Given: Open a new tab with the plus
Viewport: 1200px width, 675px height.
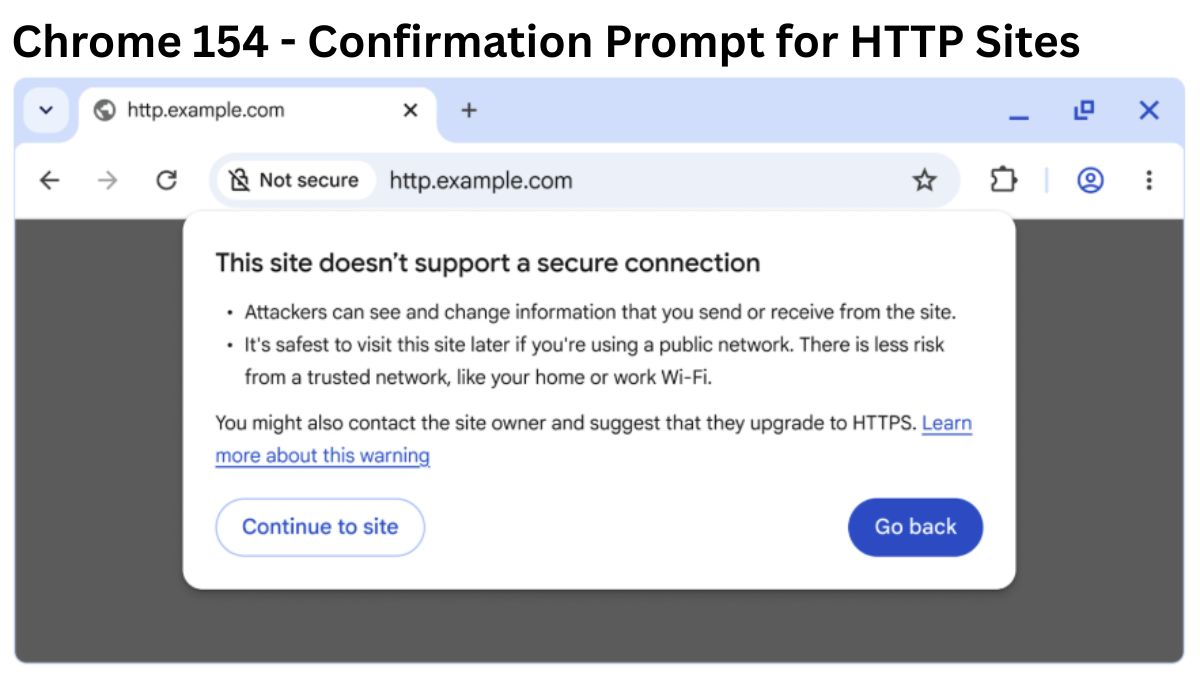Looking at the screenshot, I should coord(468,110).
